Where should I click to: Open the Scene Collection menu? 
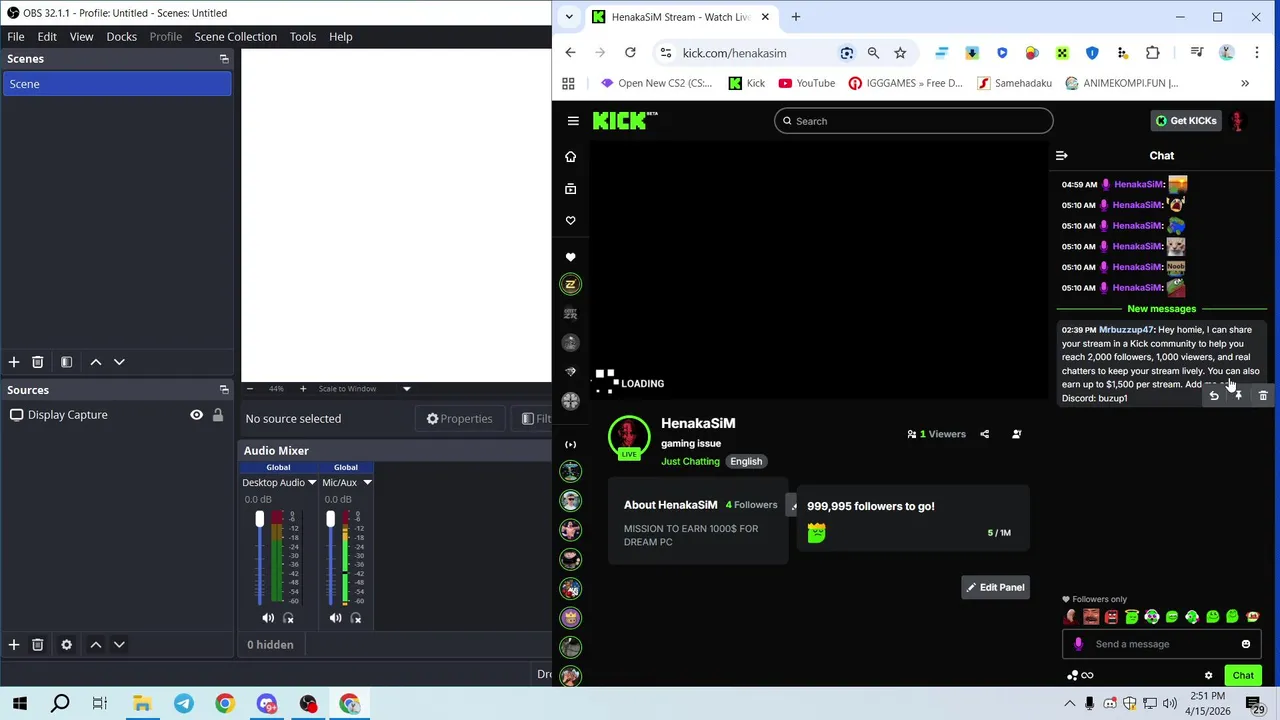pyautogui.click(x=235, y=37)
